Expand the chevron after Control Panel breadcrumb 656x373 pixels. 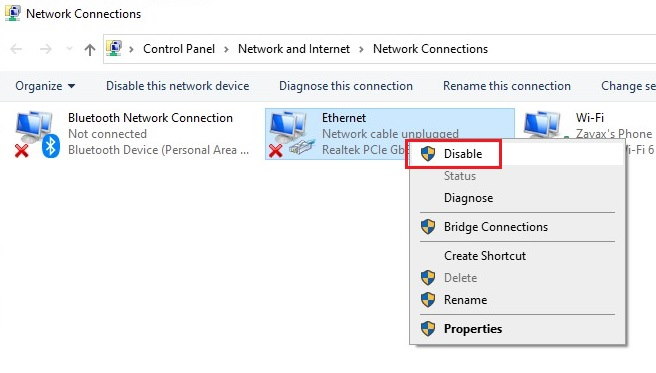coord(226,49)
